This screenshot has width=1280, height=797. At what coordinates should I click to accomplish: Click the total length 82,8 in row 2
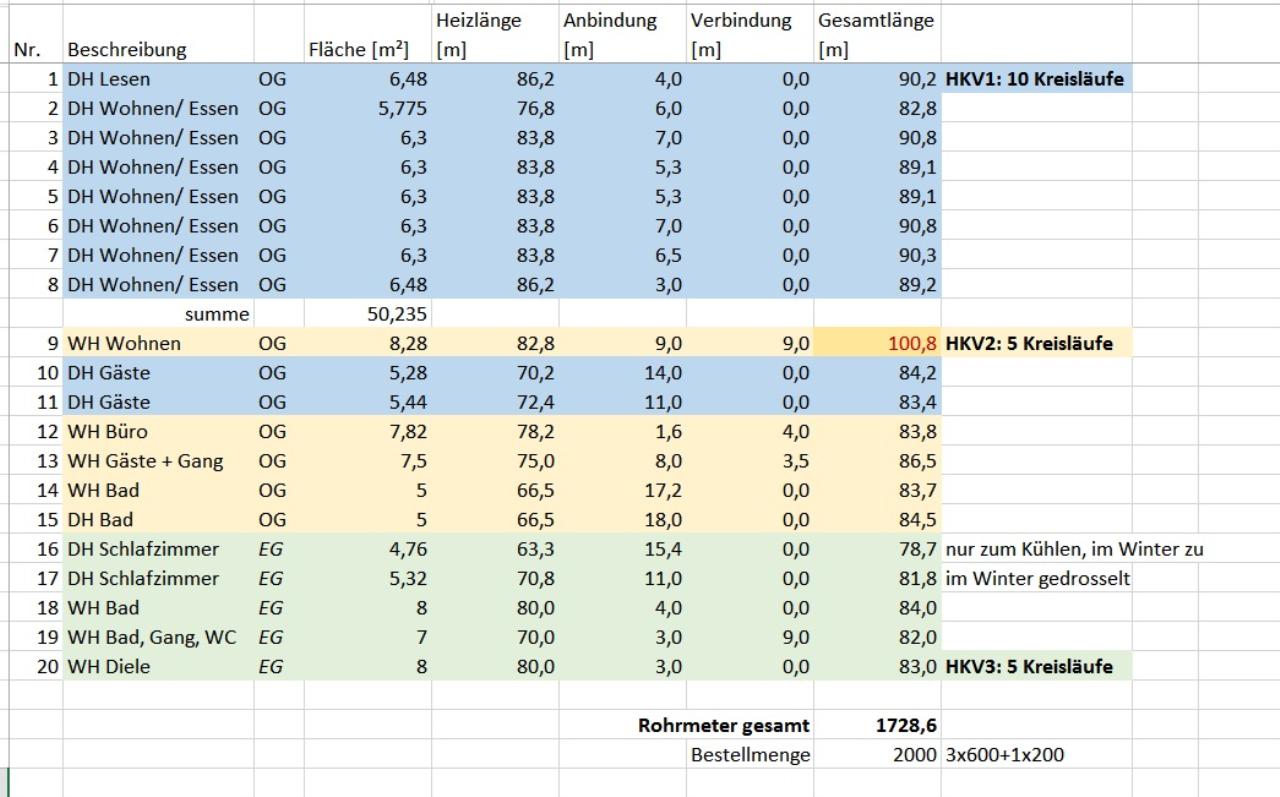[x=877, y=108]
